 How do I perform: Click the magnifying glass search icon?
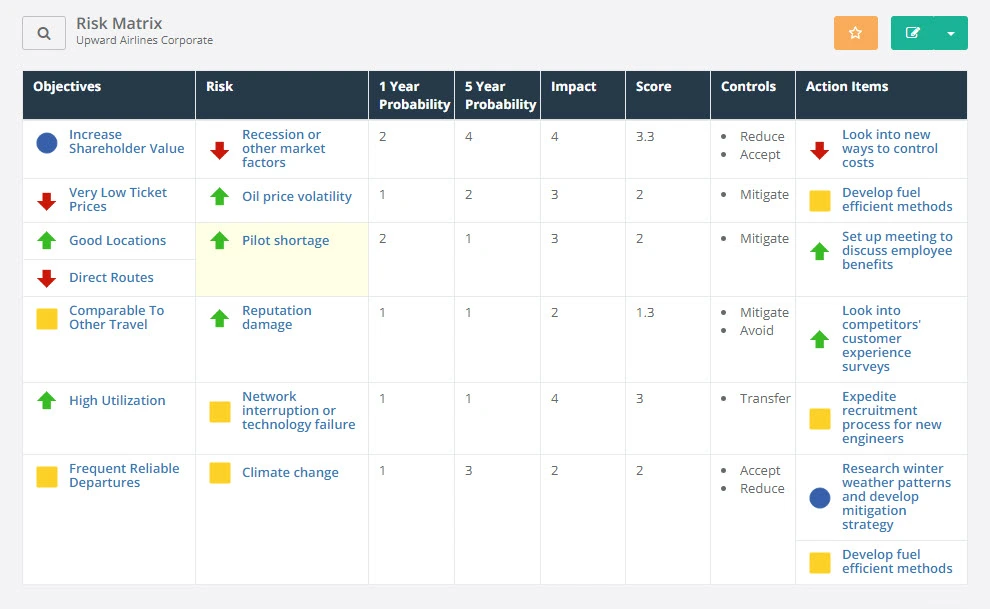pos(43,32)
